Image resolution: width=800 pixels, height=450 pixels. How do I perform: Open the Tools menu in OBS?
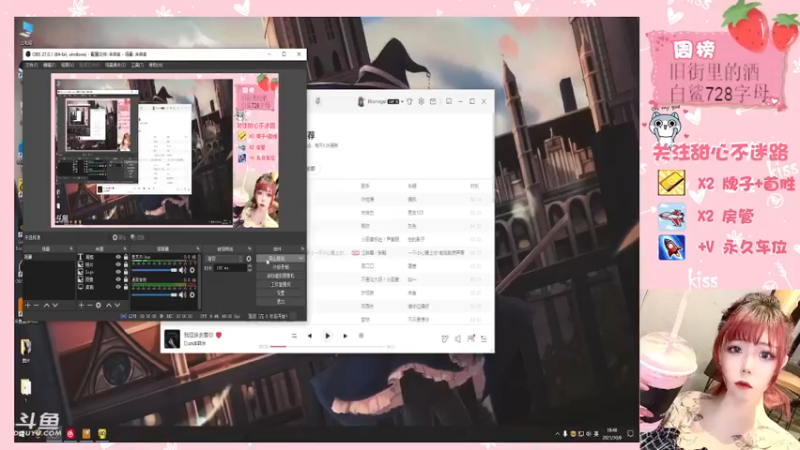[138, 65]
